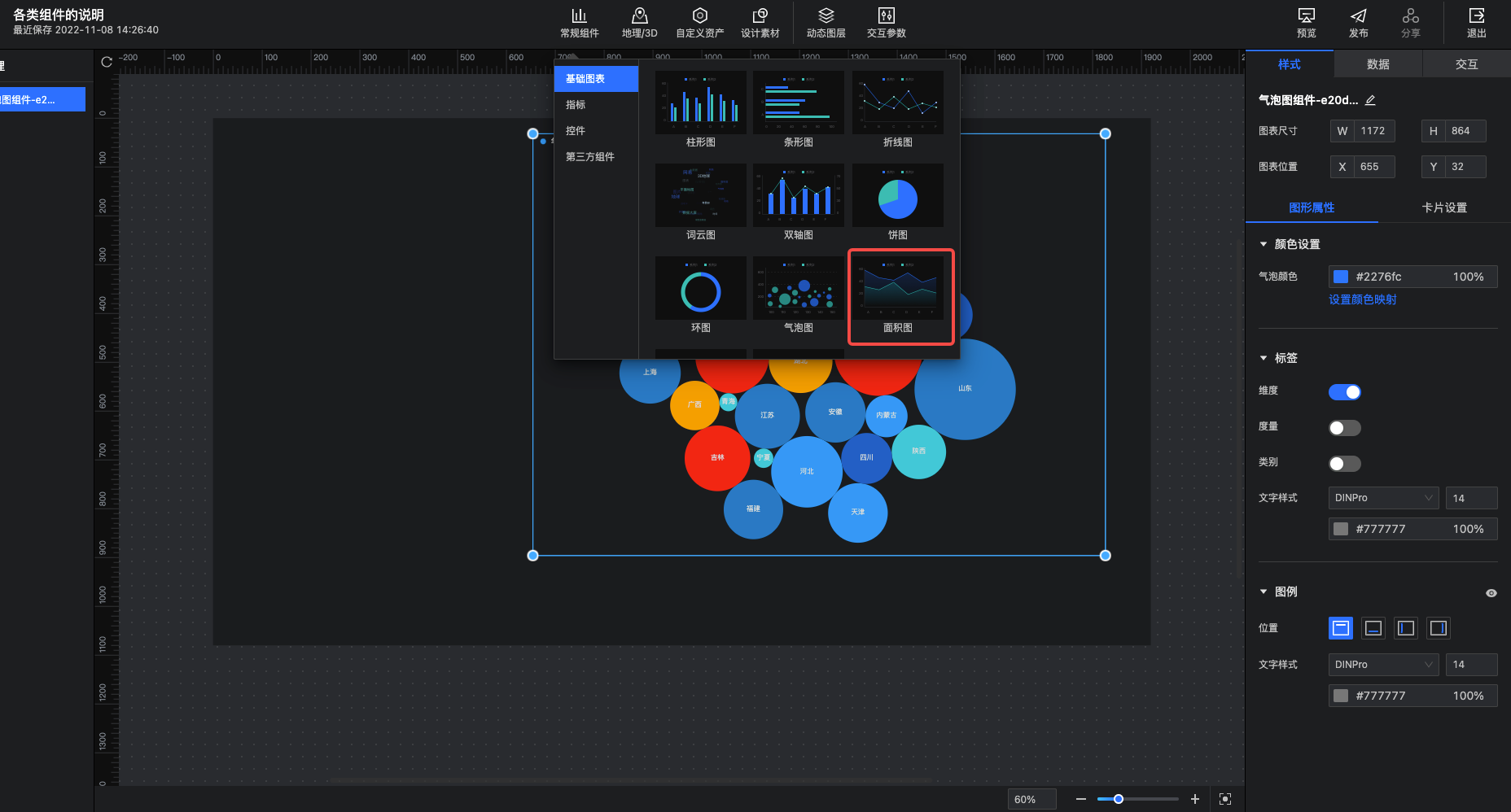This screenshot has height=812, width=1511.
Task: Click the 图例 text gray color swatch
Action: tap(1341, 696)
